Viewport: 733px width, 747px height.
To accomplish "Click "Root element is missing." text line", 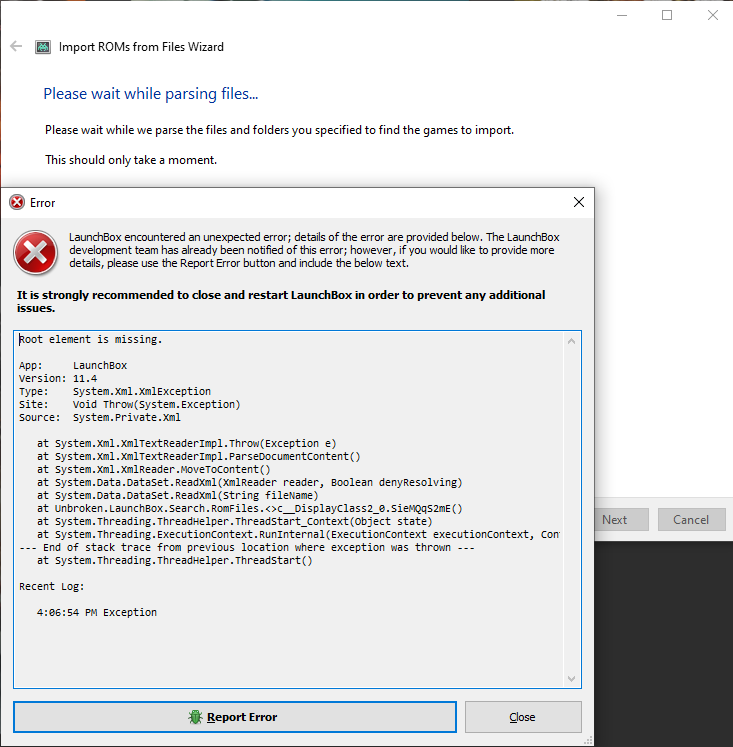I will (90, 339).
